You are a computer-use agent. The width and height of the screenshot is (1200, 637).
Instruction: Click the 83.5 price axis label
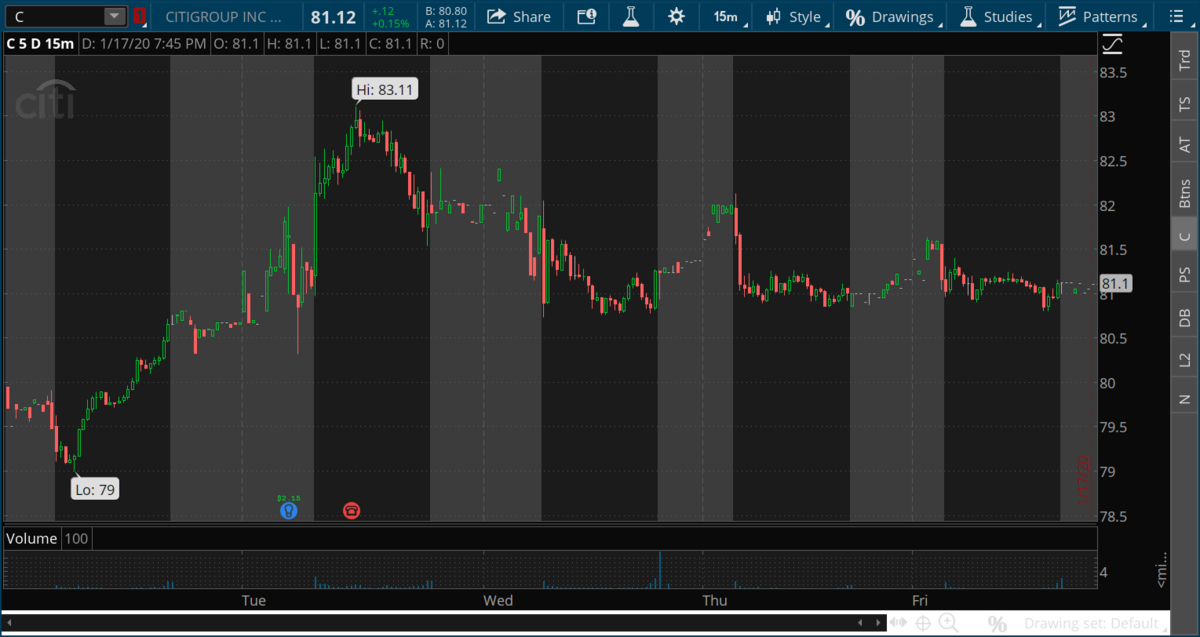click(1114, 72)
